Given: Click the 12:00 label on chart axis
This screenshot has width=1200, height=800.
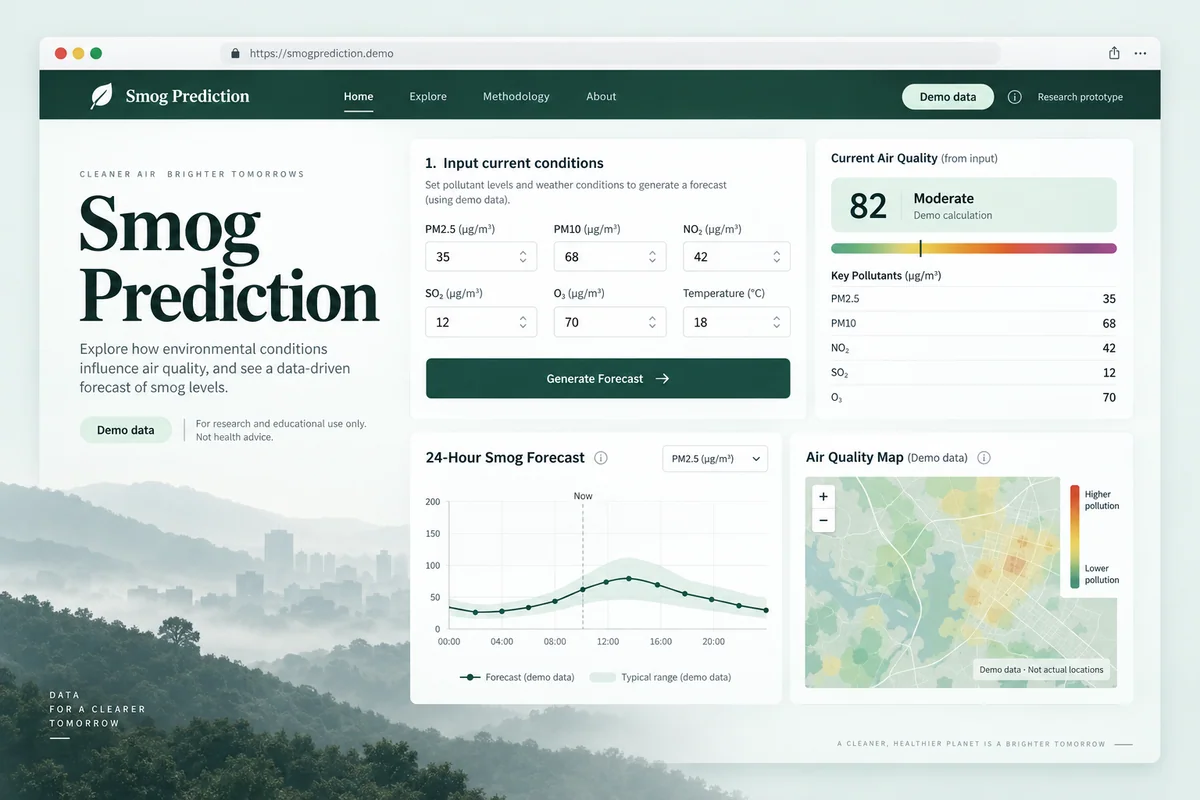Looking at the screenshot, I should pos(607,642).
